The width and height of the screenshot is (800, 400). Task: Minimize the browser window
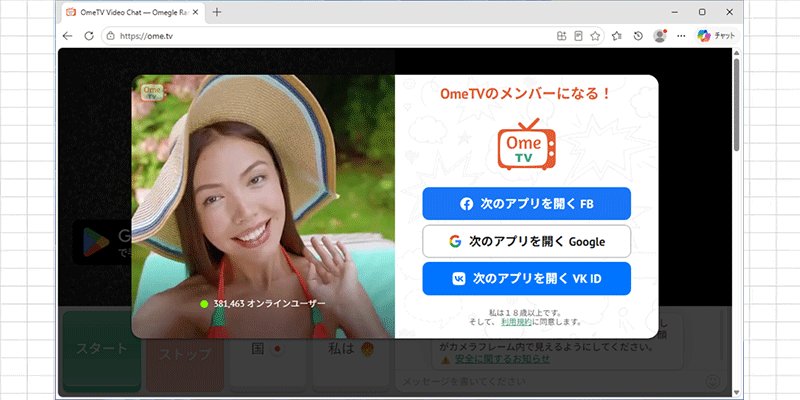click(x=675, y=12)
